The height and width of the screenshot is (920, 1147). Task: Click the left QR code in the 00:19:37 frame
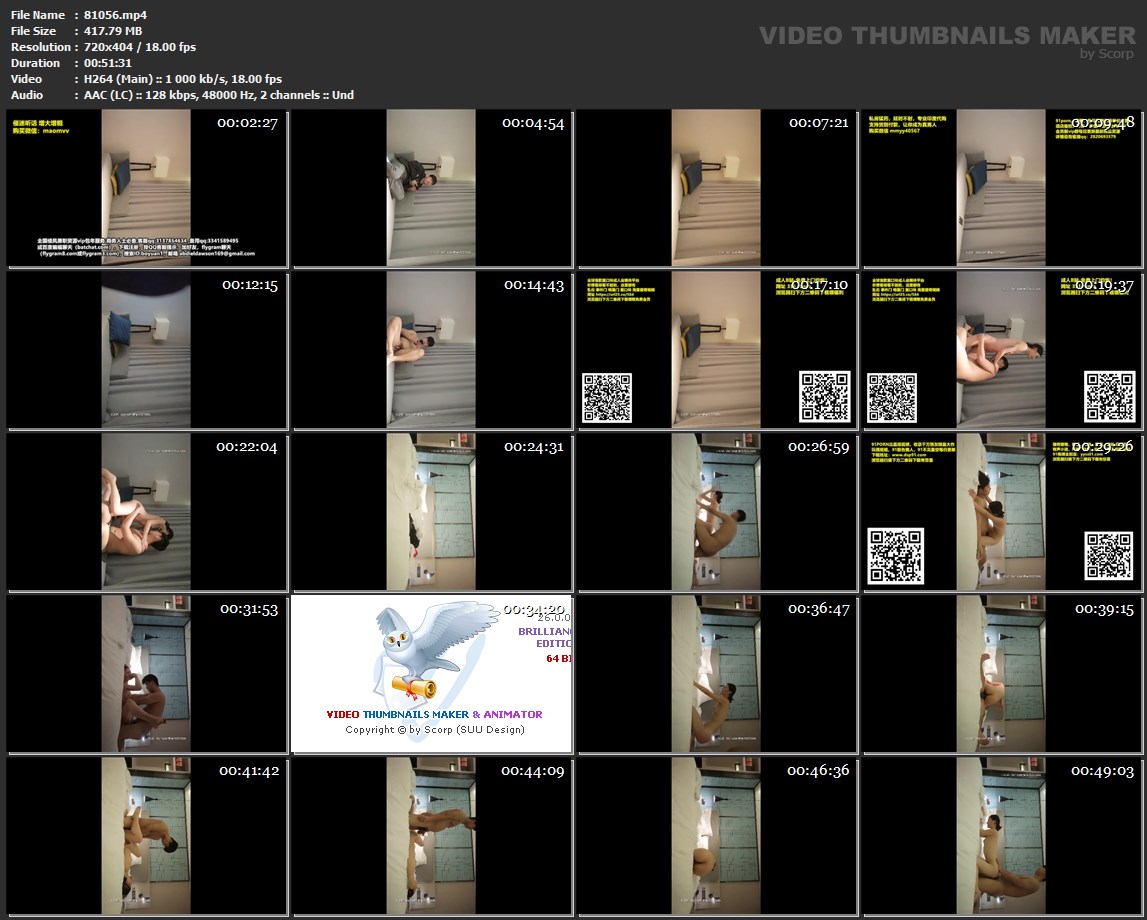click(892, 397)
